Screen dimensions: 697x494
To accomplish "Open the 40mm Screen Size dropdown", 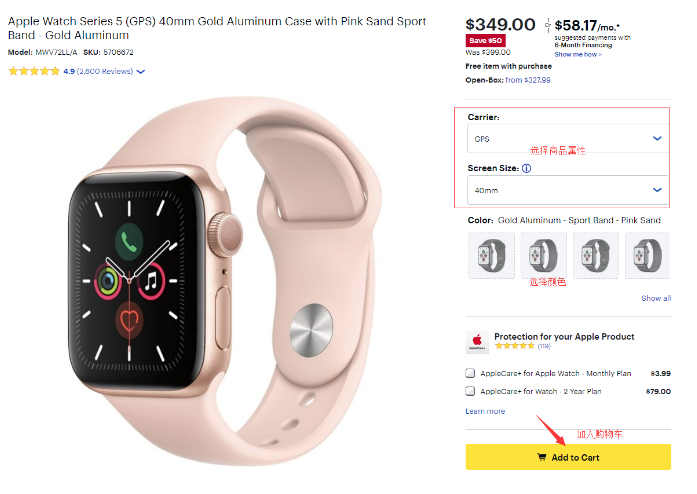I will point(568,190).
